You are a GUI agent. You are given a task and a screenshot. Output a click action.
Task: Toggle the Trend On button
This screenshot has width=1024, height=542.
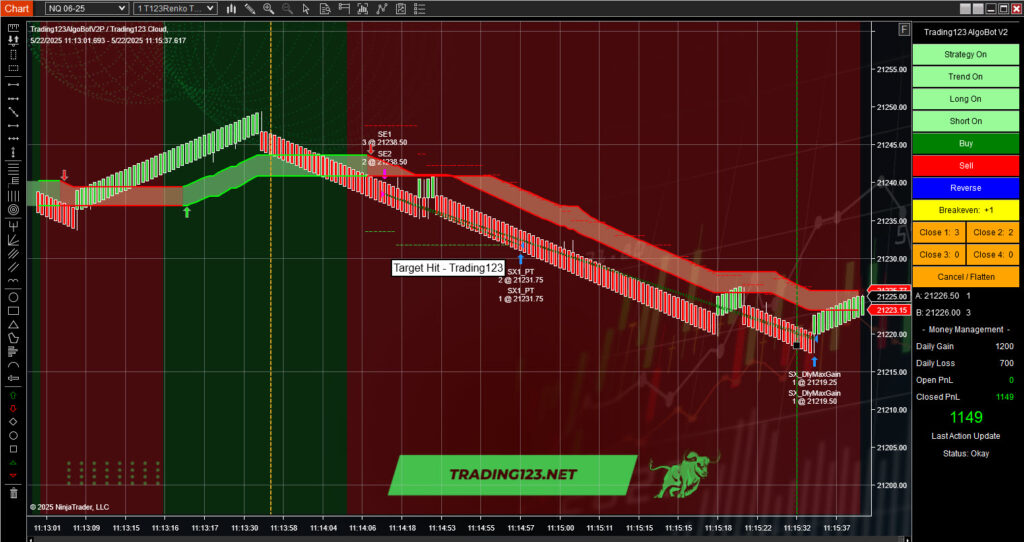tap(965, 76)
